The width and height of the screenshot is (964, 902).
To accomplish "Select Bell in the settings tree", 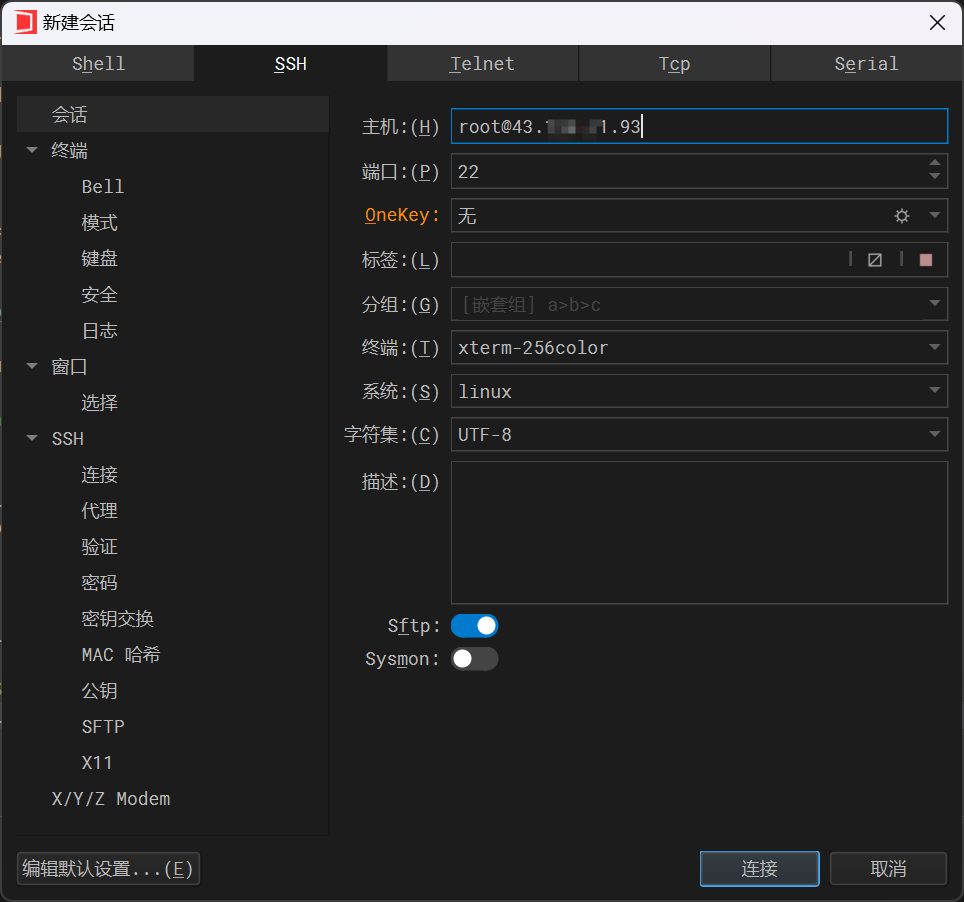I will [x=103, y=186].
